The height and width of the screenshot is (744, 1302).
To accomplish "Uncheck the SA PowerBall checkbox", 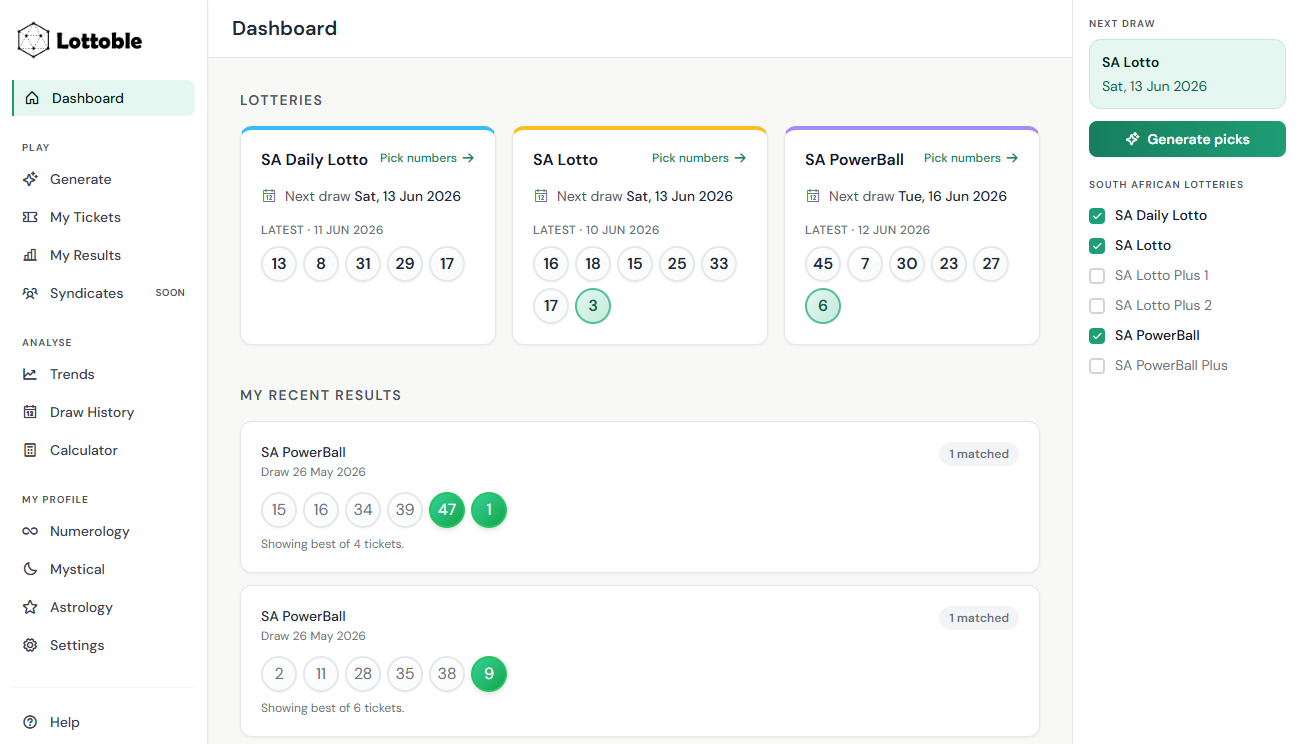I will click(1097, 335).
